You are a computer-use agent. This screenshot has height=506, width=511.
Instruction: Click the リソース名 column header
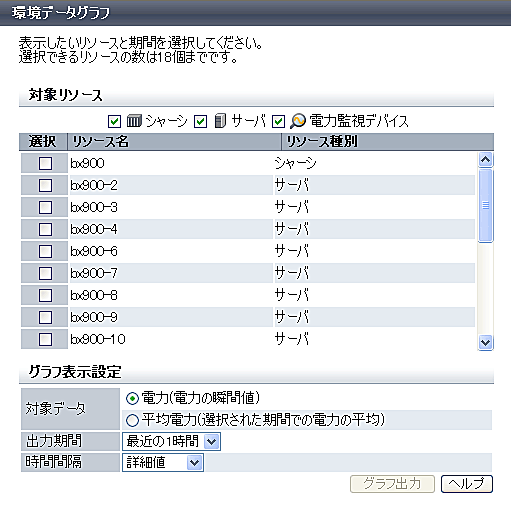[175, 142]
